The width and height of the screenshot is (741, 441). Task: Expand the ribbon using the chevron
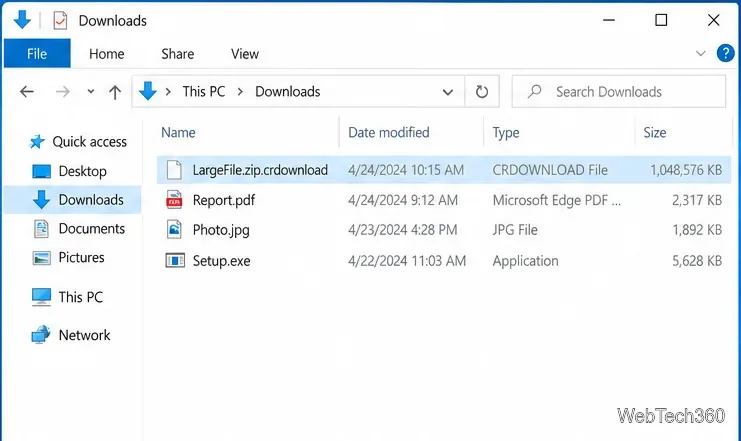[x=700, y=53]
